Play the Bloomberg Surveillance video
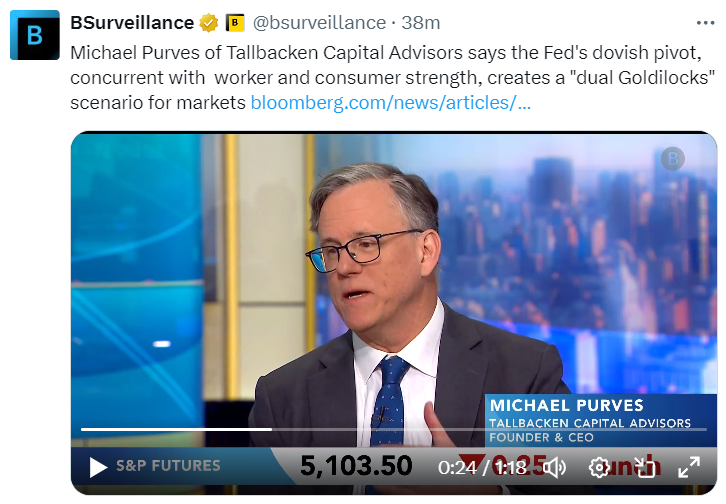This screenshot has height=504, width=726. click(98, 466)
